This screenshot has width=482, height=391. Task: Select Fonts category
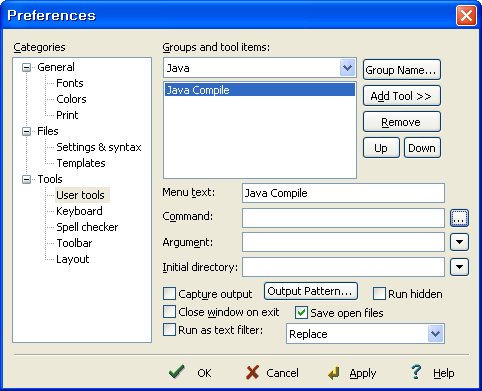pos(70,83)
